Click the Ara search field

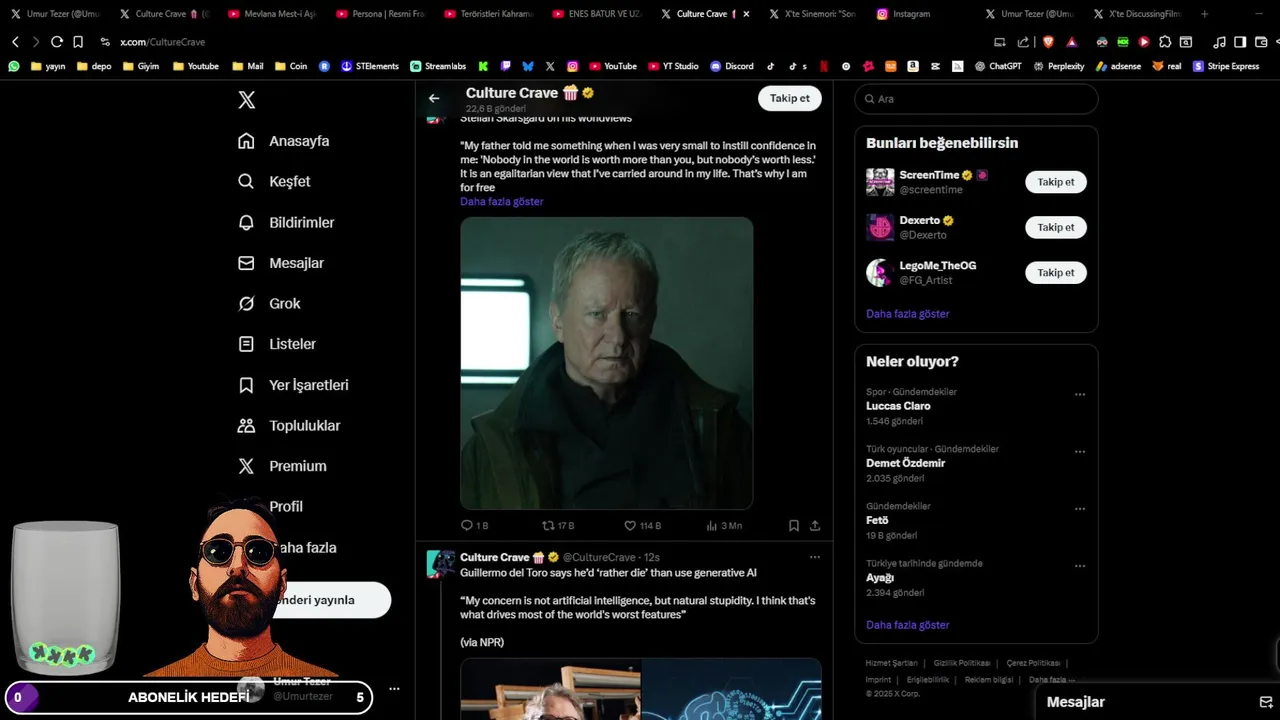(976, 99)
